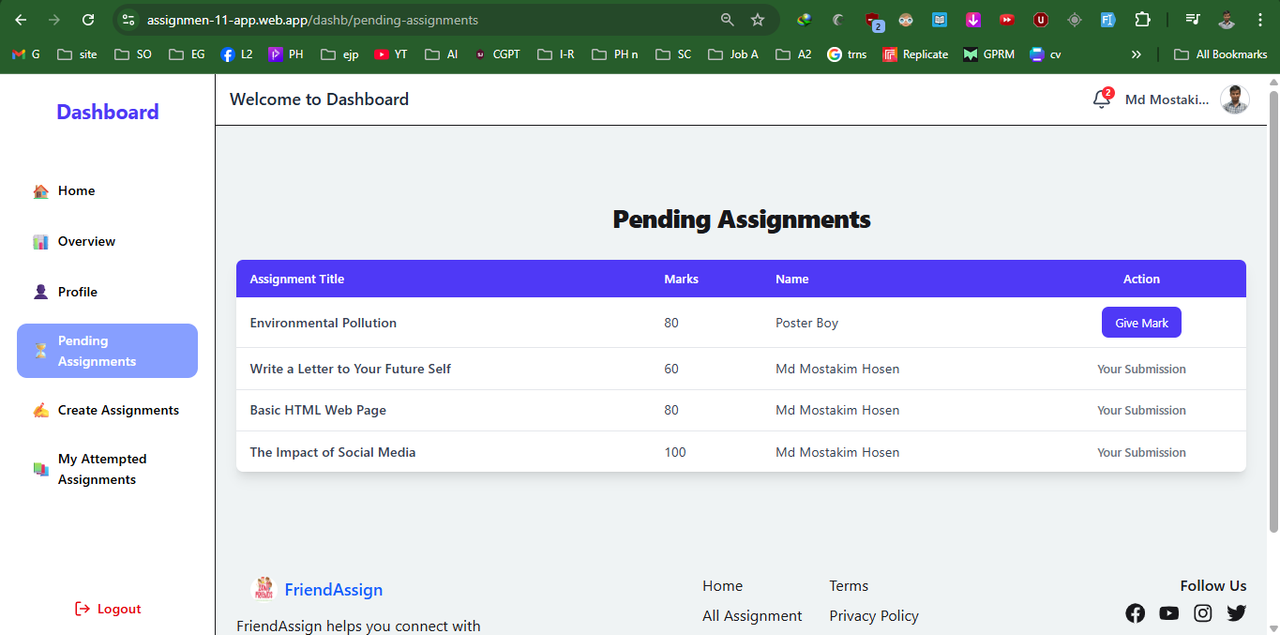
Task: Open the YouTube icon in footer
Action: 1169,613
